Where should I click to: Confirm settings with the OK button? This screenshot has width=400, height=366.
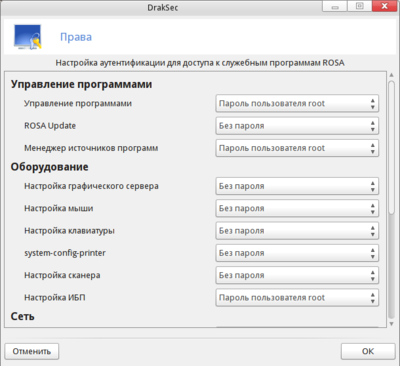click(x=368, y=351)
